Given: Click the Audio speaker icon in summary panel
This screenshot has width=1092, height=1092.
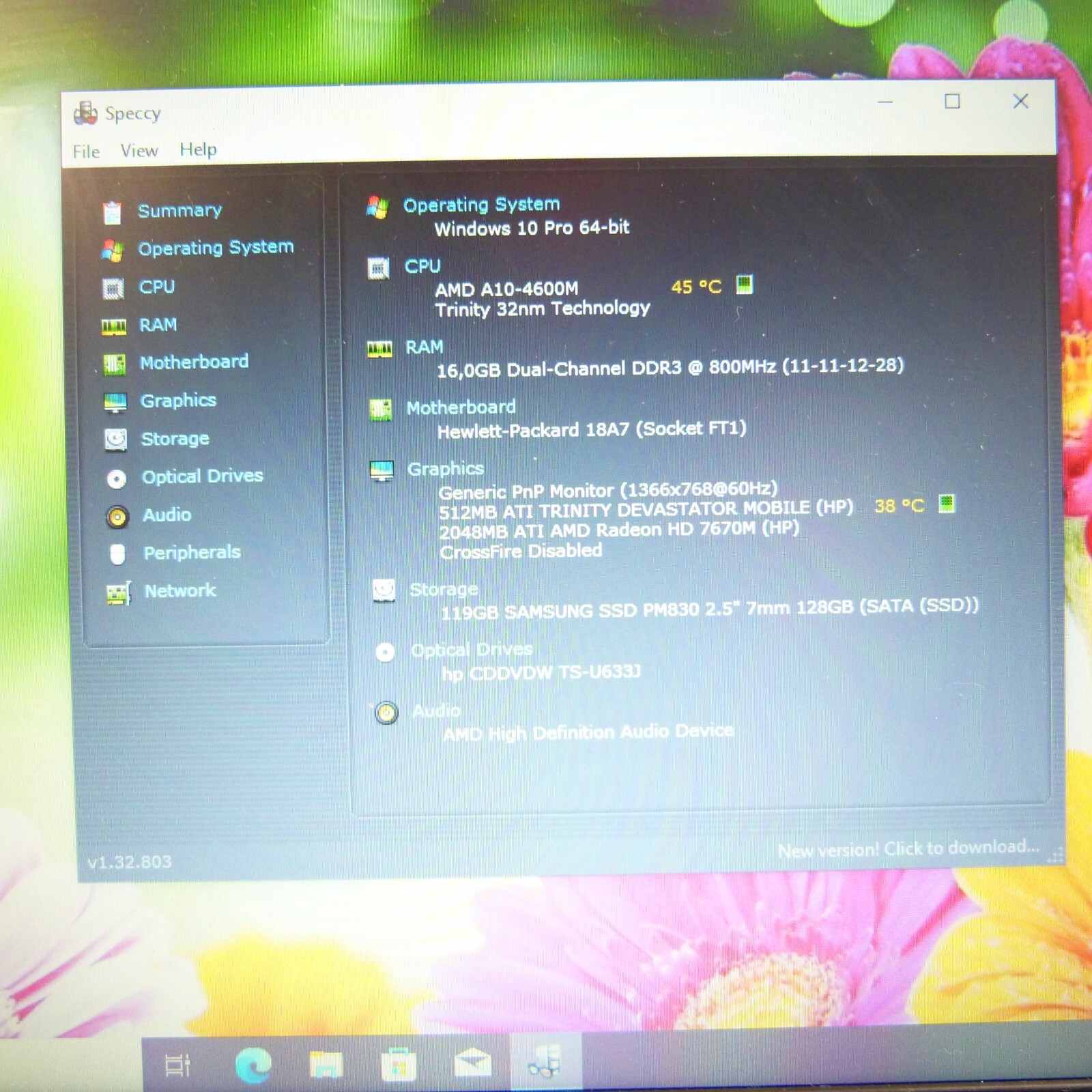Looking at the screenshot, I should [x=386, y=713].
